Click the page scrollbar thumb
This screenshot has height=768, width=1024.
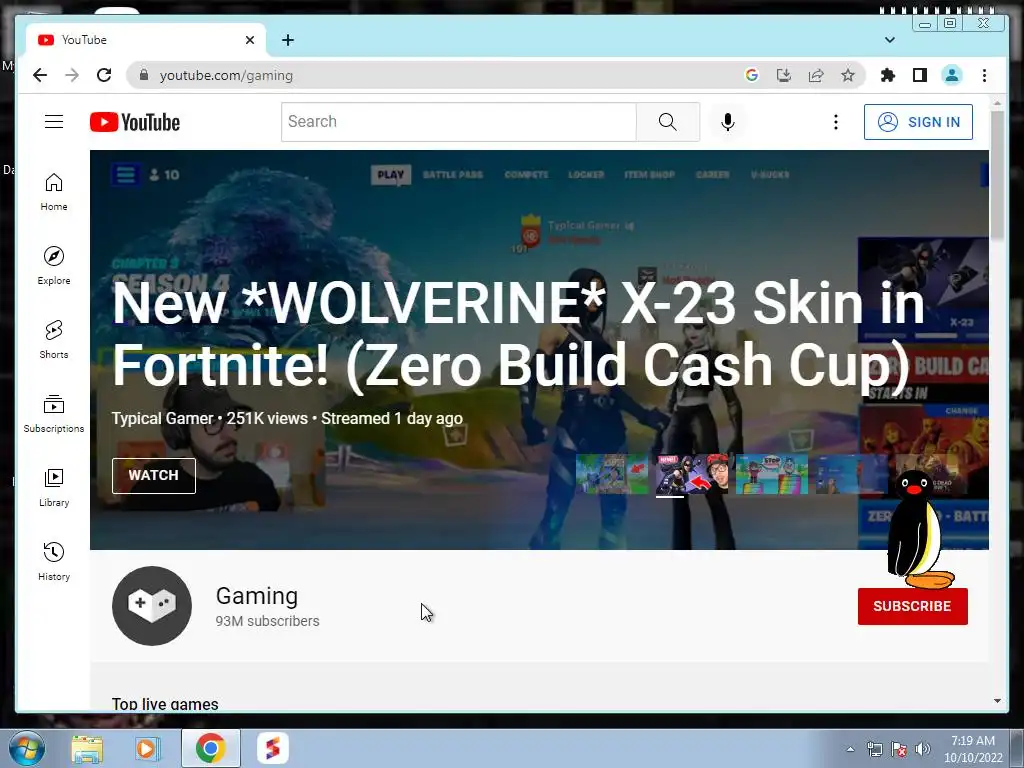click(x=997, y=175)
